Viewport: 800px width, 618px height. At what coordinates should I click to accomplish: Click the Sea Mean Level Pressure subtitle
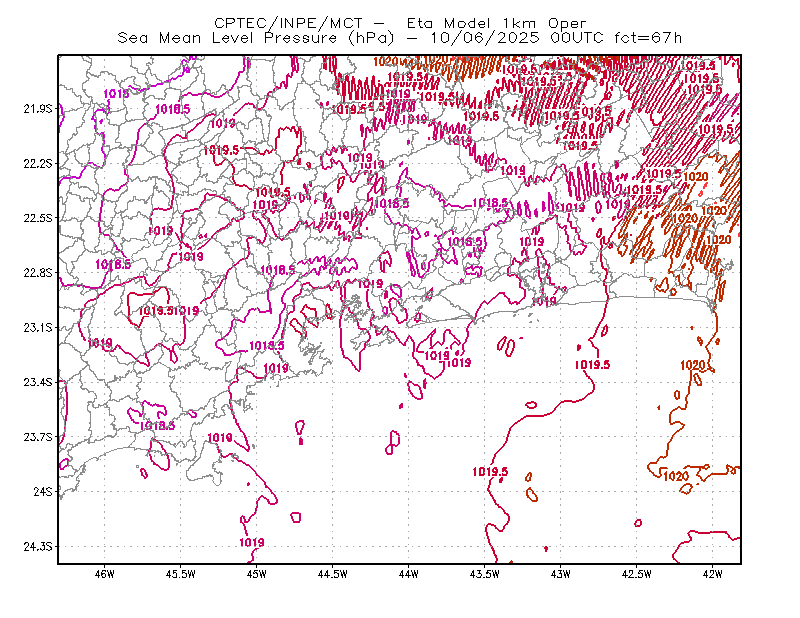click(399, 38)
